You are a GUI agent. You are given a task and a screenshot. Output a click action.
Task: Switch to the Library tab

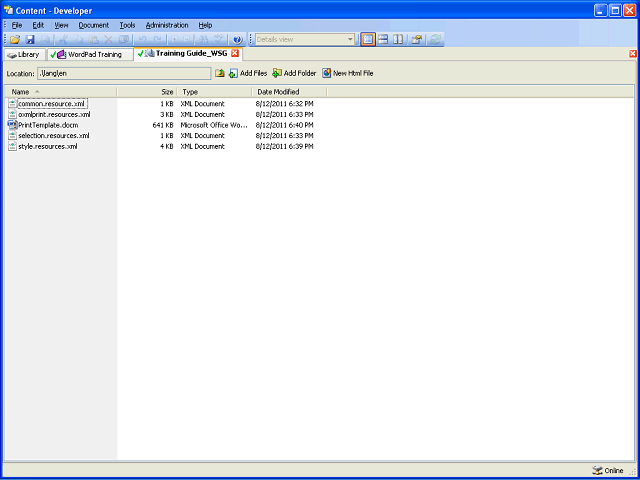(24, 54)
